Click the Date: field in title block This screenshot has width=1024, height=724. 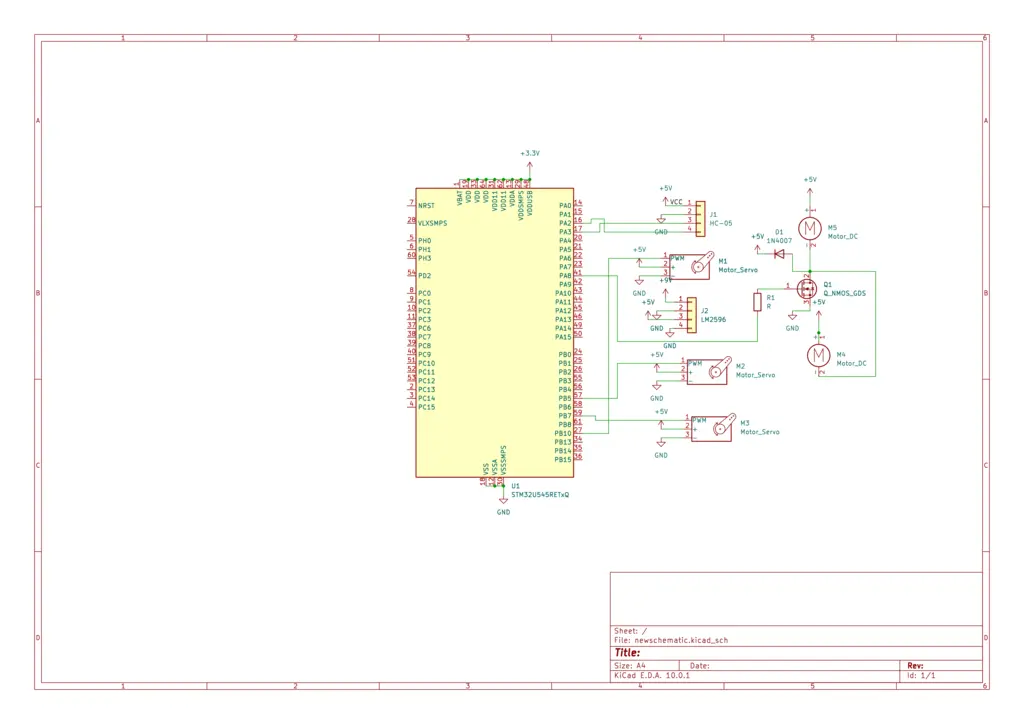click(x=699, y=666)
